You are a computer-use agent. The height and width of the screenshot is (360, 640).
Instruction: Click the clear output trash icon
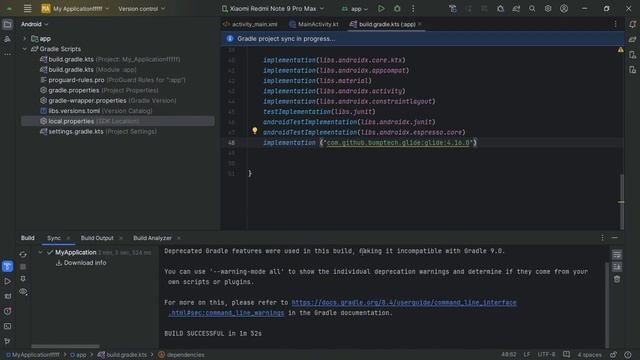pyautogui.click(x=617, y=279)
